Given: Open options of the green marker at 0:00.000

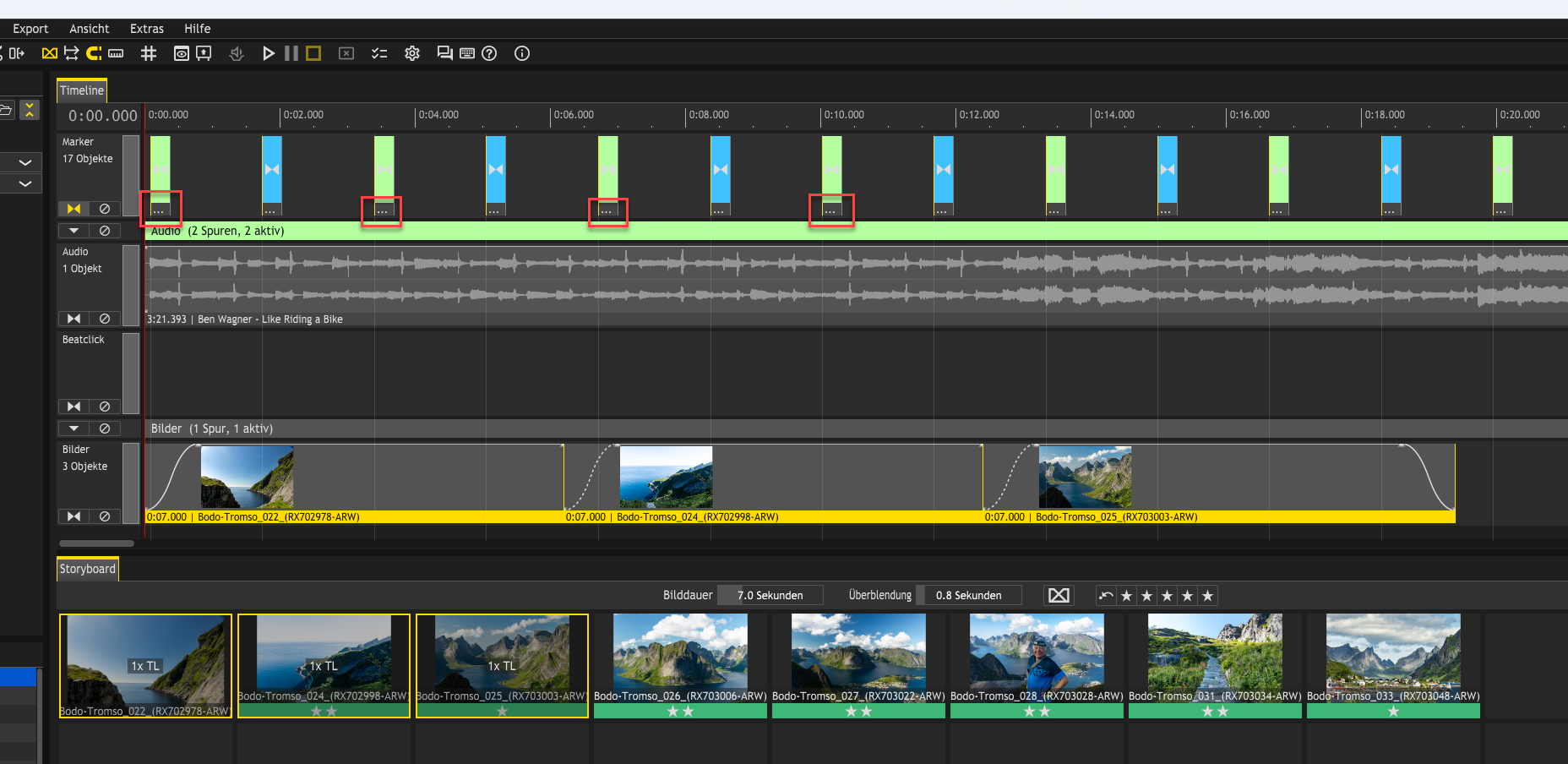Looking at the screenshot, I should point(160,210).
